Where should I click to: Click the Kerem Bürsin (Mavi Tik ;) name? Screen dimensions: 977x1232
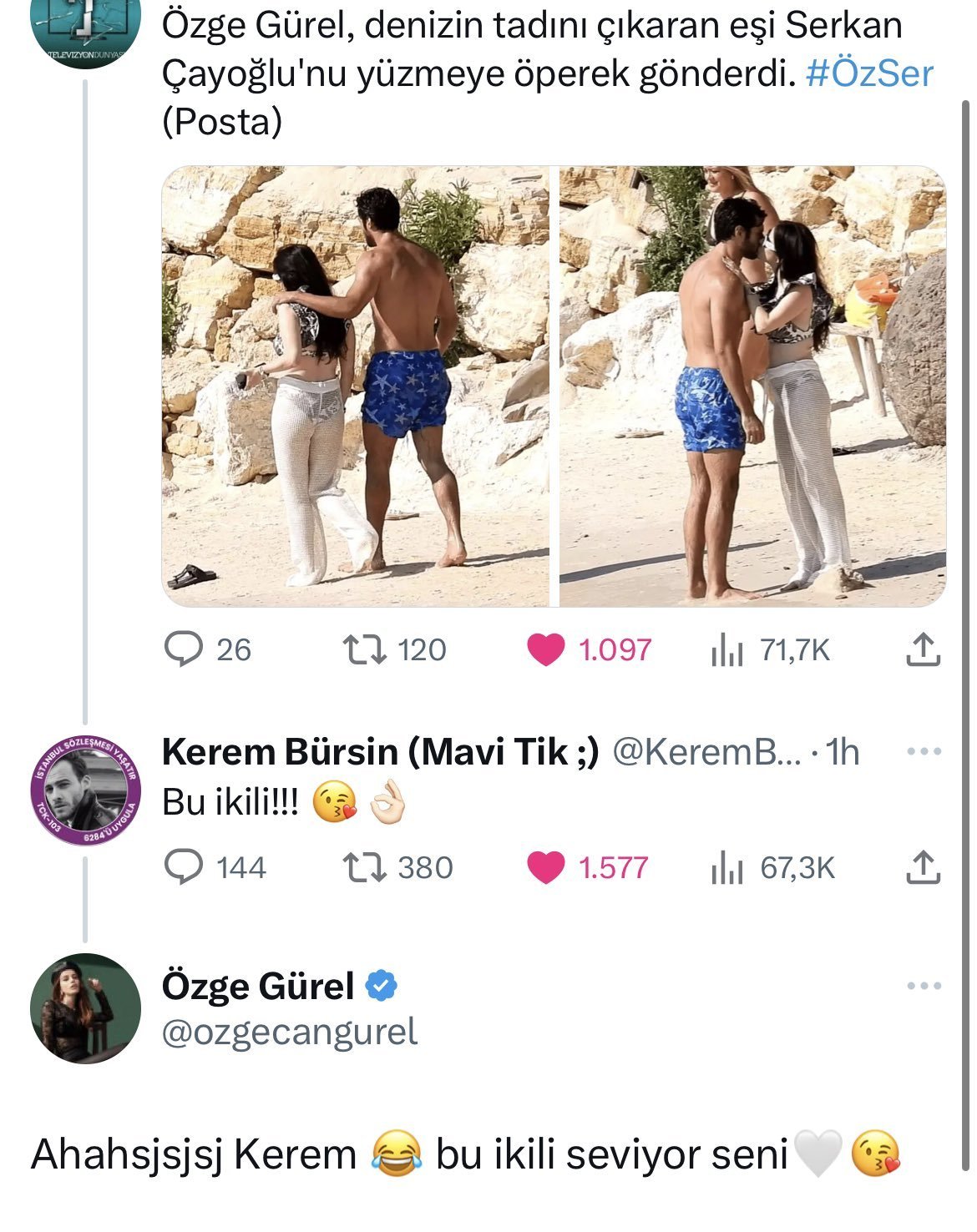(380, 752)
